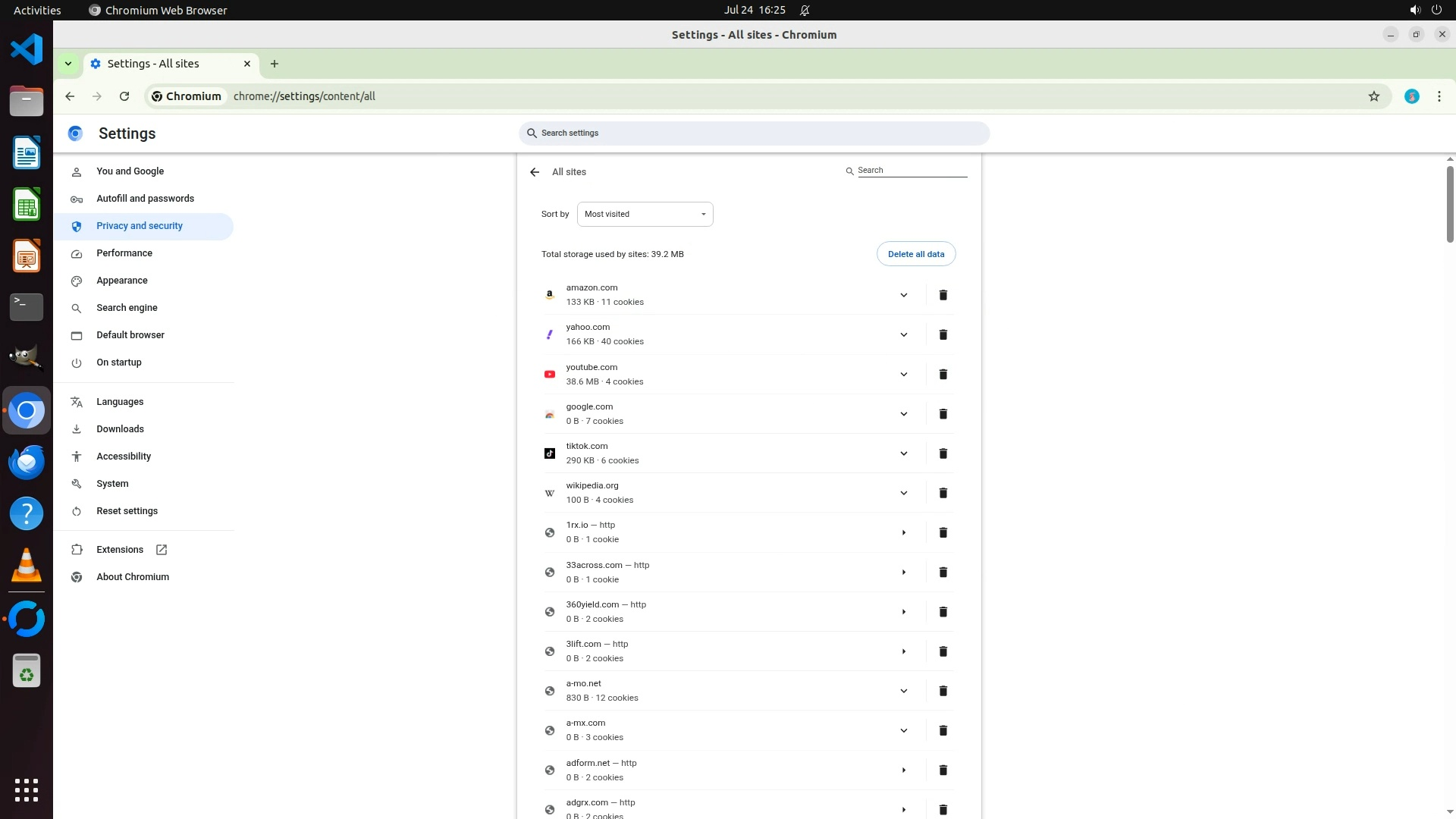Expand the yahoo.com site entry
Screen dimensions: 1456x819
click(903, 334)
